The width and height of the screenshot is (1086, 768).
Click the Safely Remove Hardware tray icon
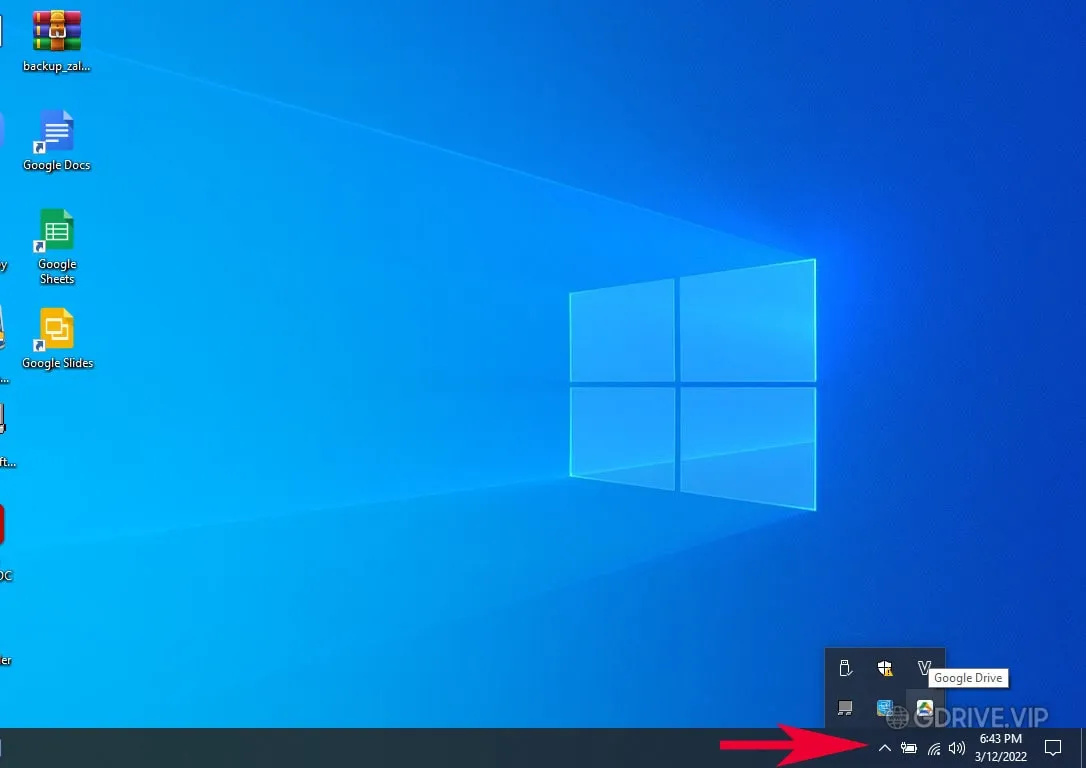[x=846, y=668]
